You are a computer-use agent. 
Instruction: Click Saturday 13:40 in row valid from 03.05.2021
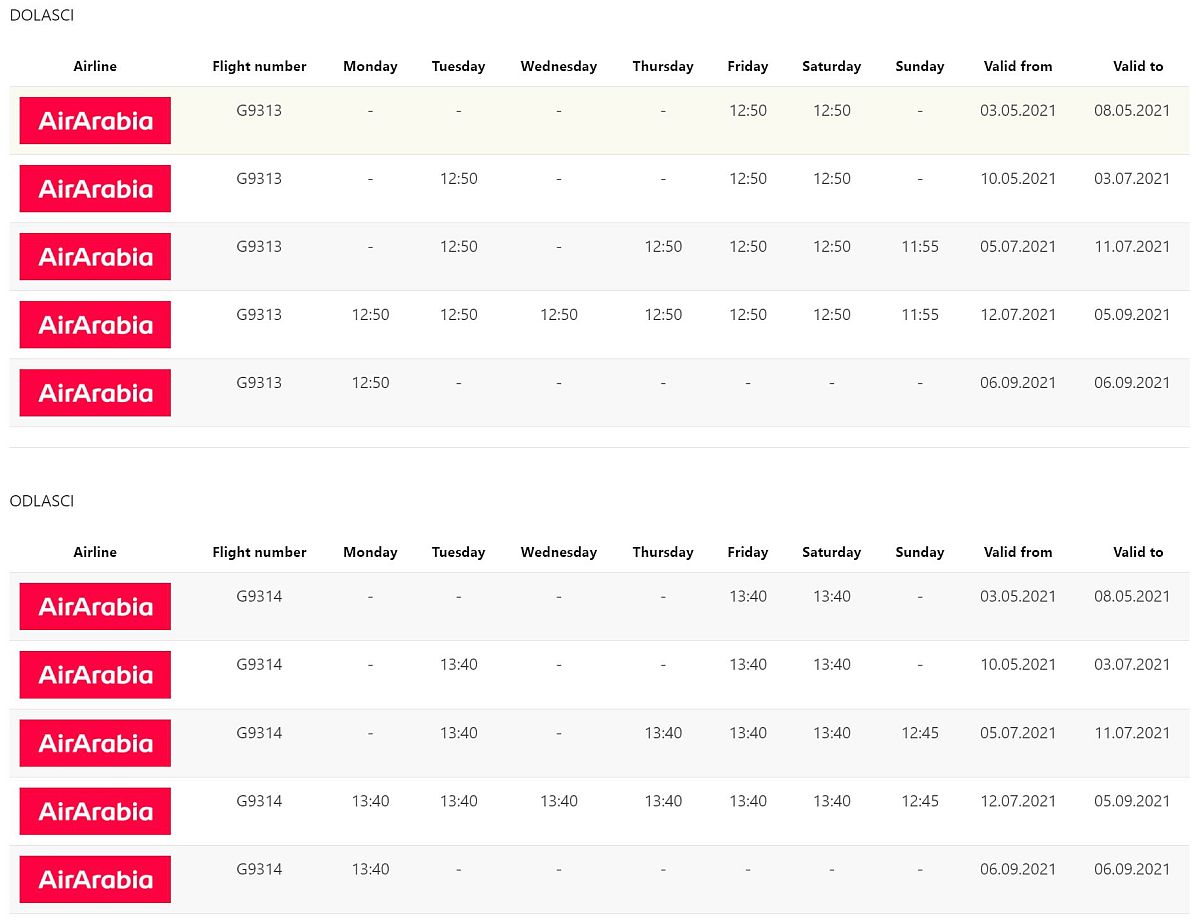click(x=831, y=596)
